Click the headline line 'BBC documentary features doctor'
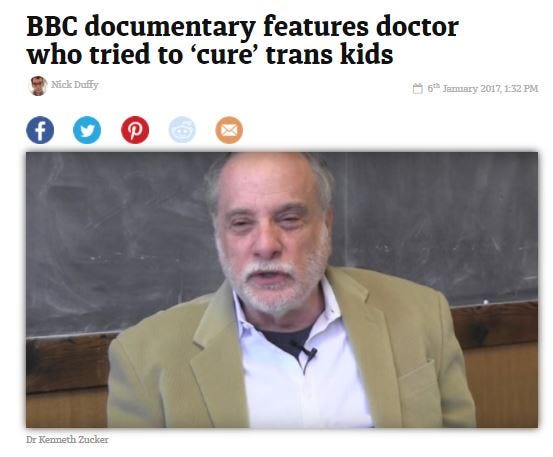This screenshot has height=457, width=553. [242, 26]
